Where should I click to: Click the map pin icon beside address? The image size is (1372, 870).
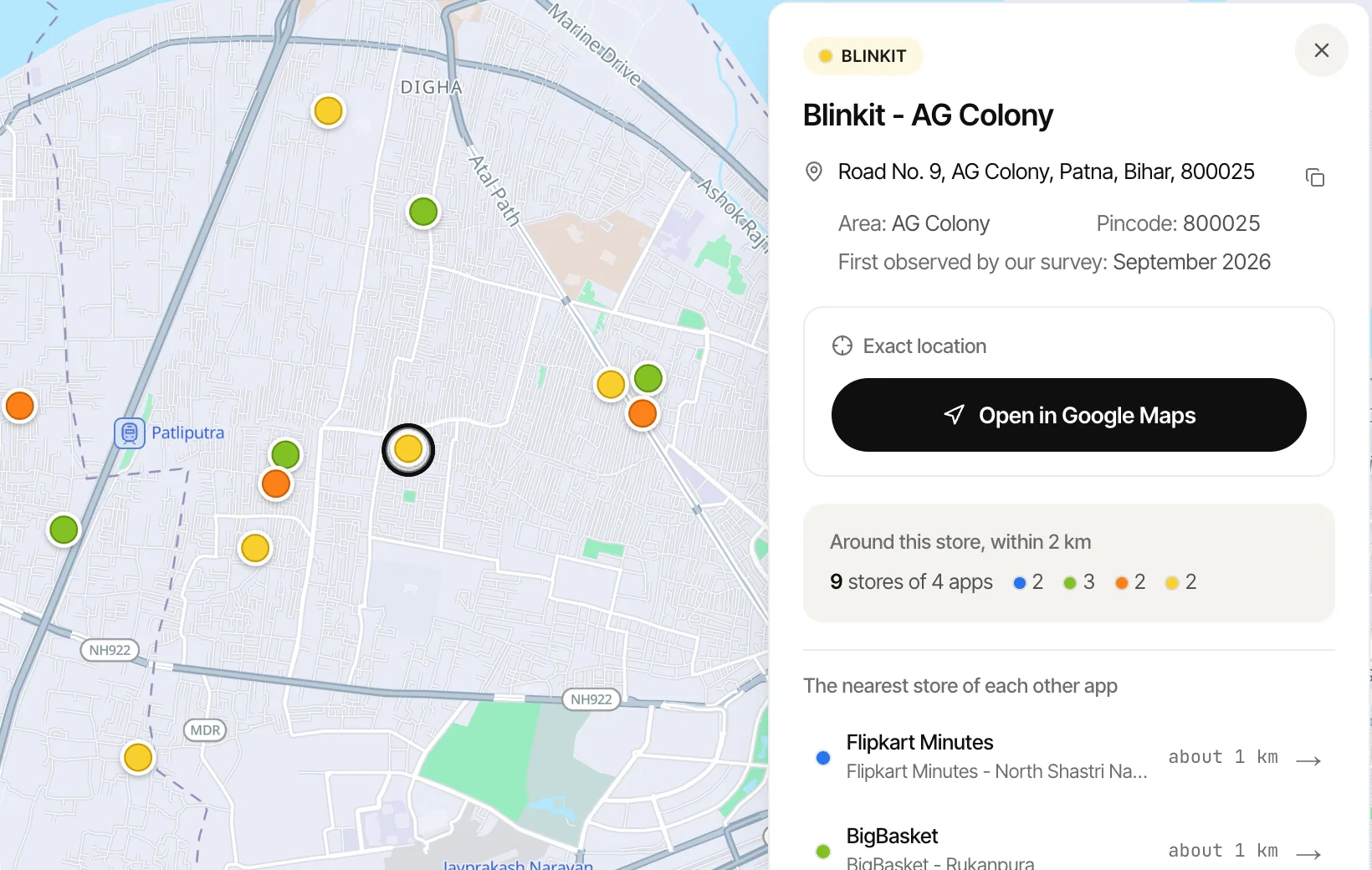[x=813, y=171]
